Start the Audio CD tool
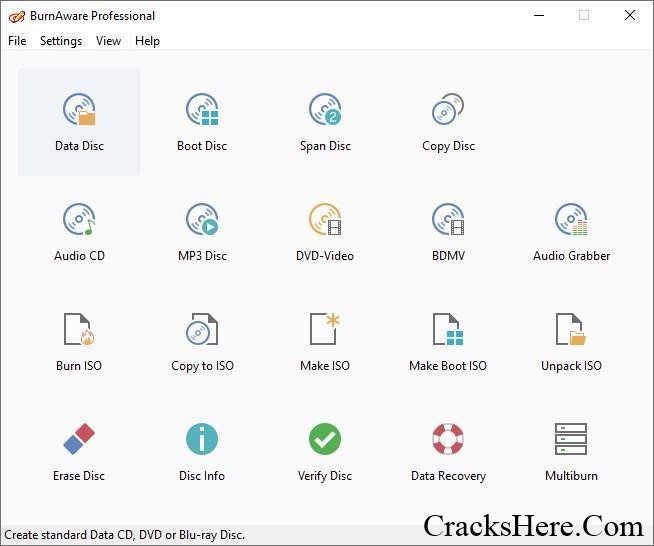Screen dimensions: 654x546 point(79,232)
